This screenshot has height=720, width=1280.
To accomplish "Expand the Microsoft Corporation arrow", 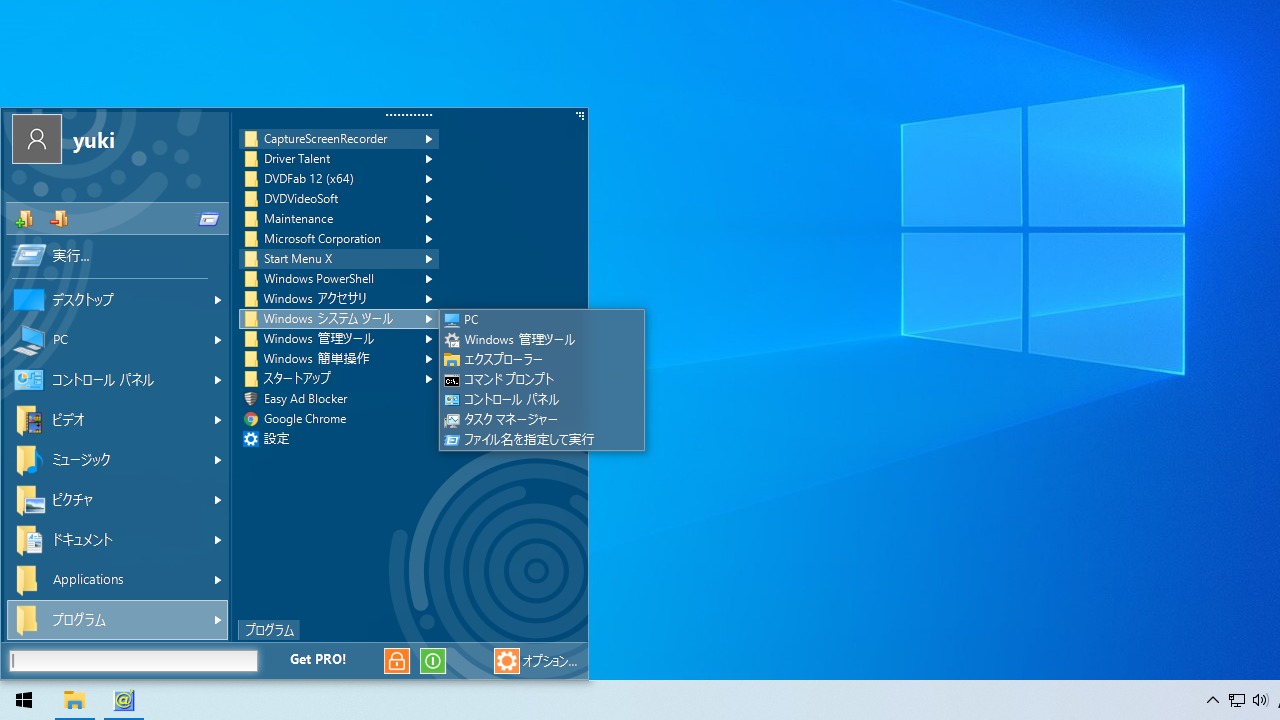I will [428, 239].
